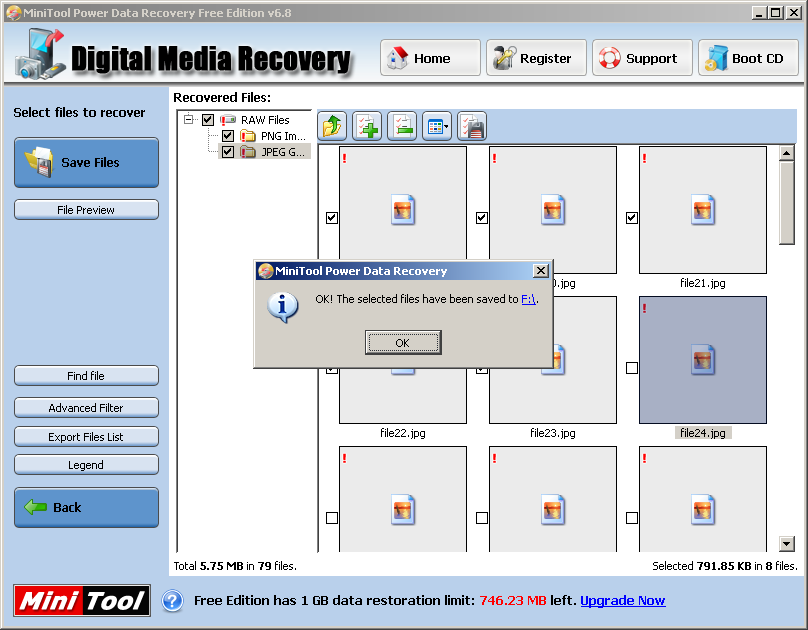Click the save checked files floppy toolbar icon

pos(472,126)
